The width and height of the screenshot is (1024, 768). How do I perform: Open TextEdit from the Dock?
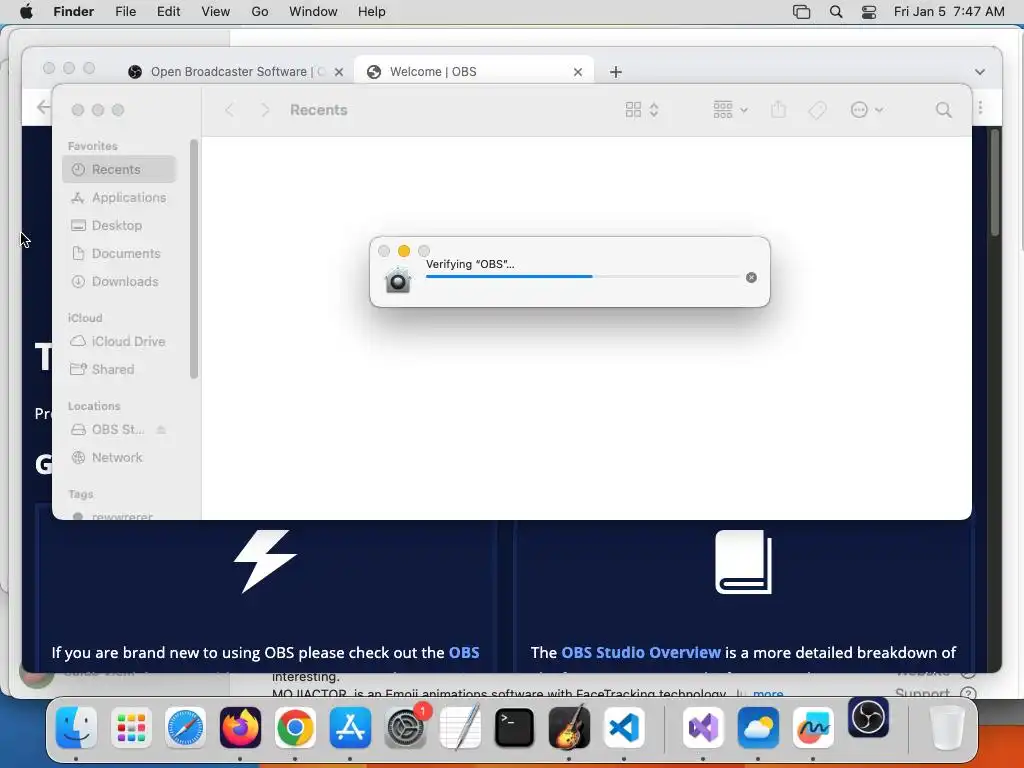(x=460, y=728)
